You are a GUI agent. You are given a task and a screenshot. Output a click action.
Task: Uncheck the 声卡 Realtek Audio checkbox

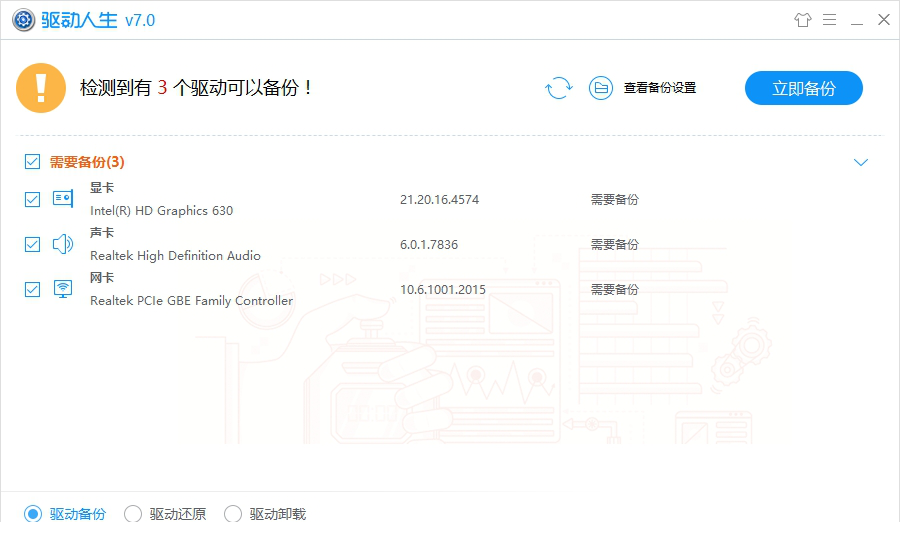click(32, 244)
